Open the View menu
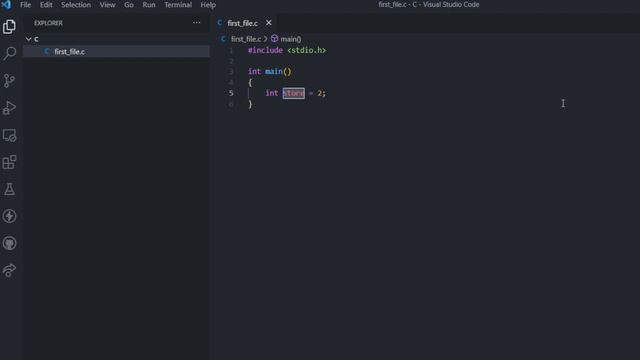 (x=108, y=5)
